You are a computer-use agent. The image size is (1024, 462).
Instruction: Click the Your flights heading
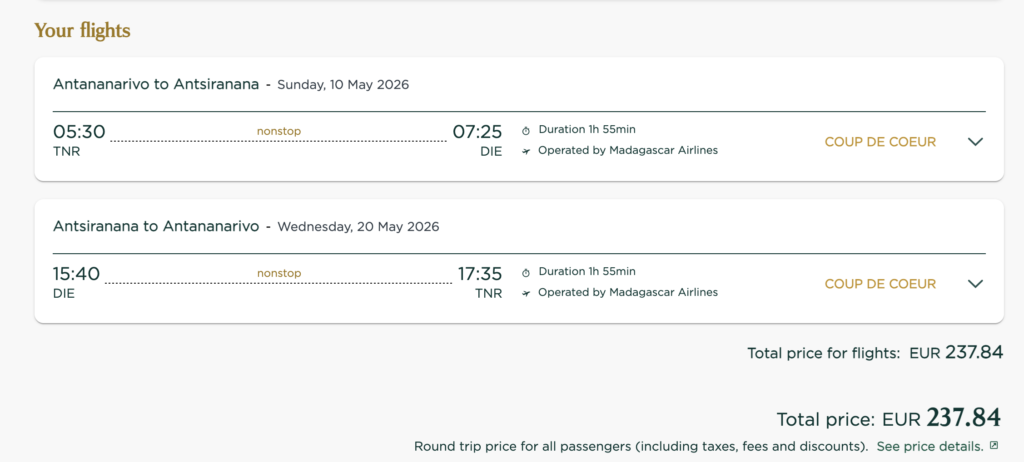tap(82, 31)
